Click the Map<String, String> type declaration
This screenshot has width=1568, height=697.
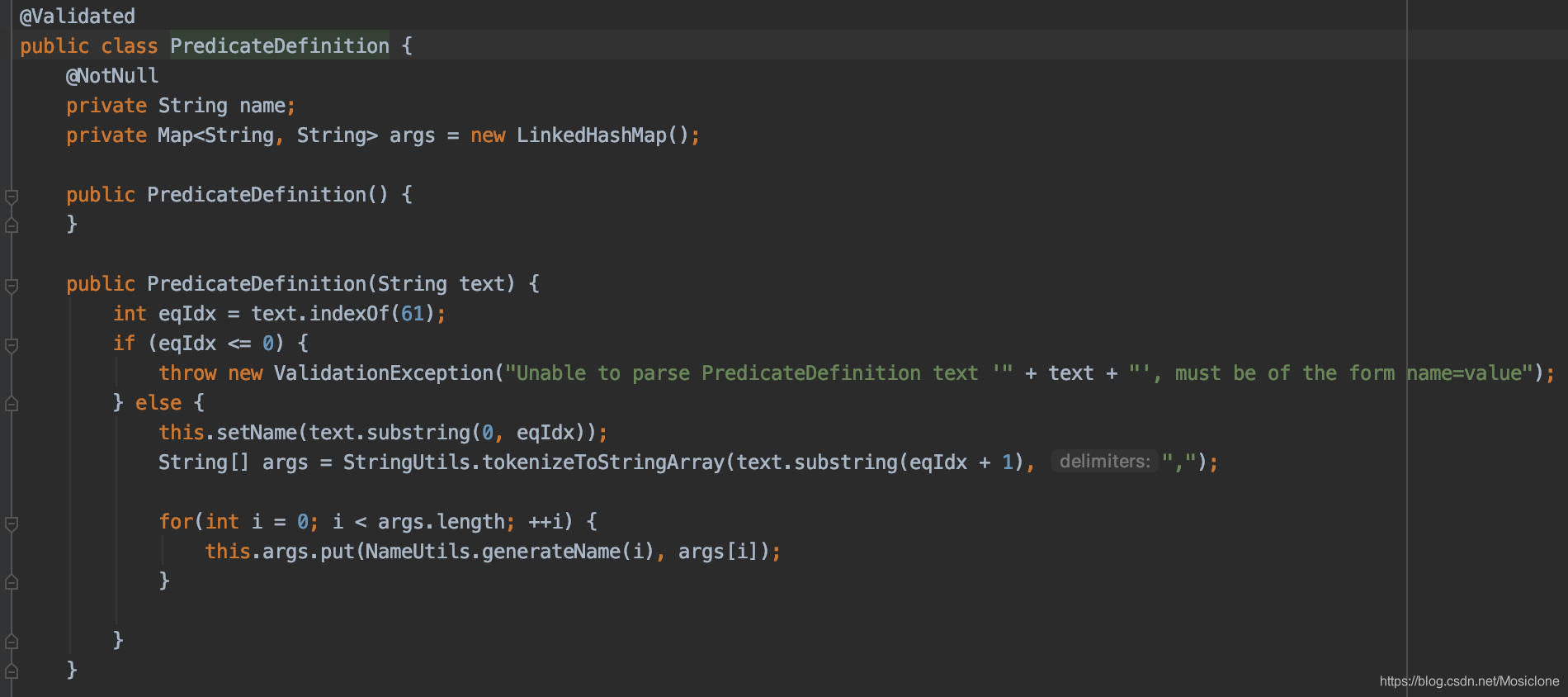[x=268, y=135]
